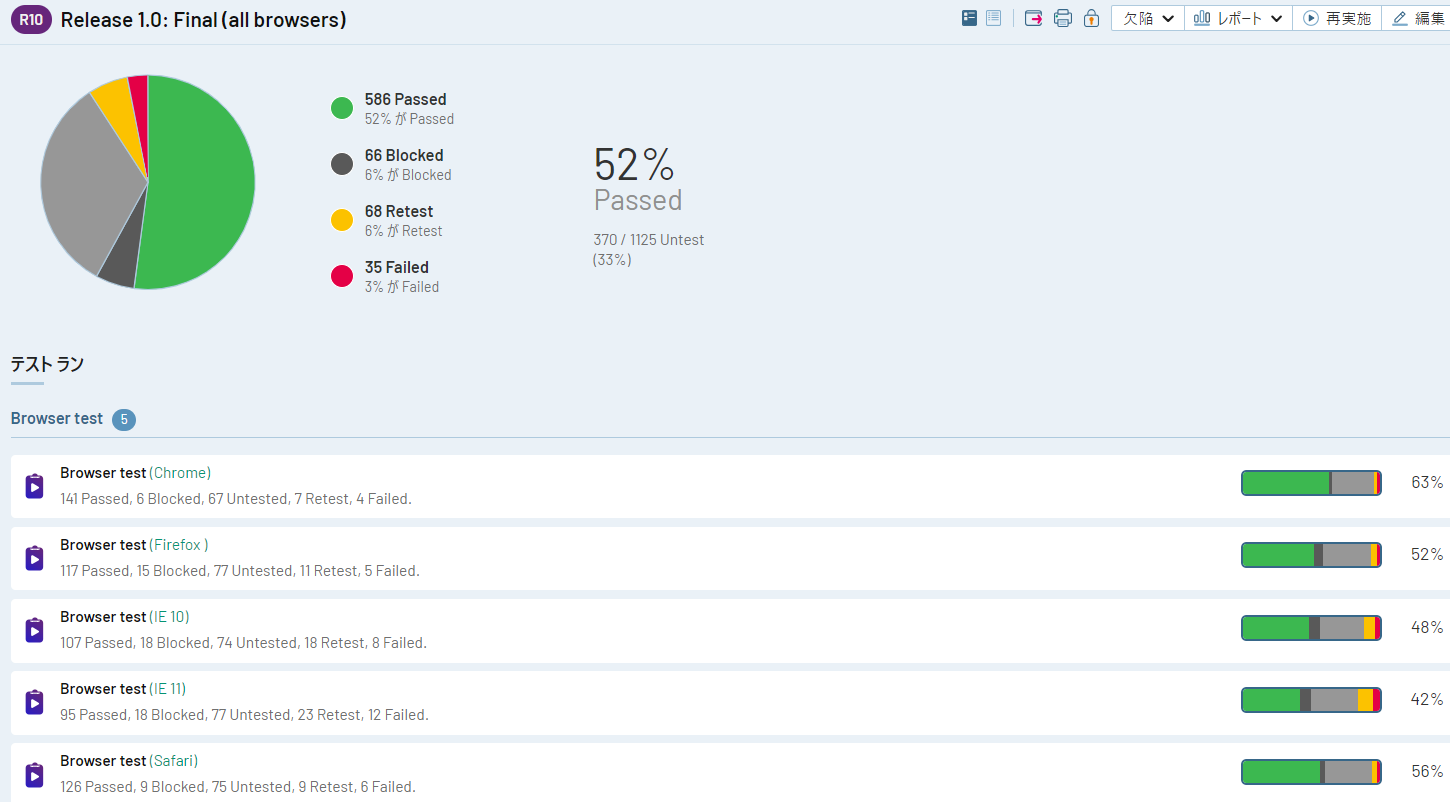
Task: Click the IE 10 test run clipboard icon
Action: pyautogui.click(x=34, y=631)
